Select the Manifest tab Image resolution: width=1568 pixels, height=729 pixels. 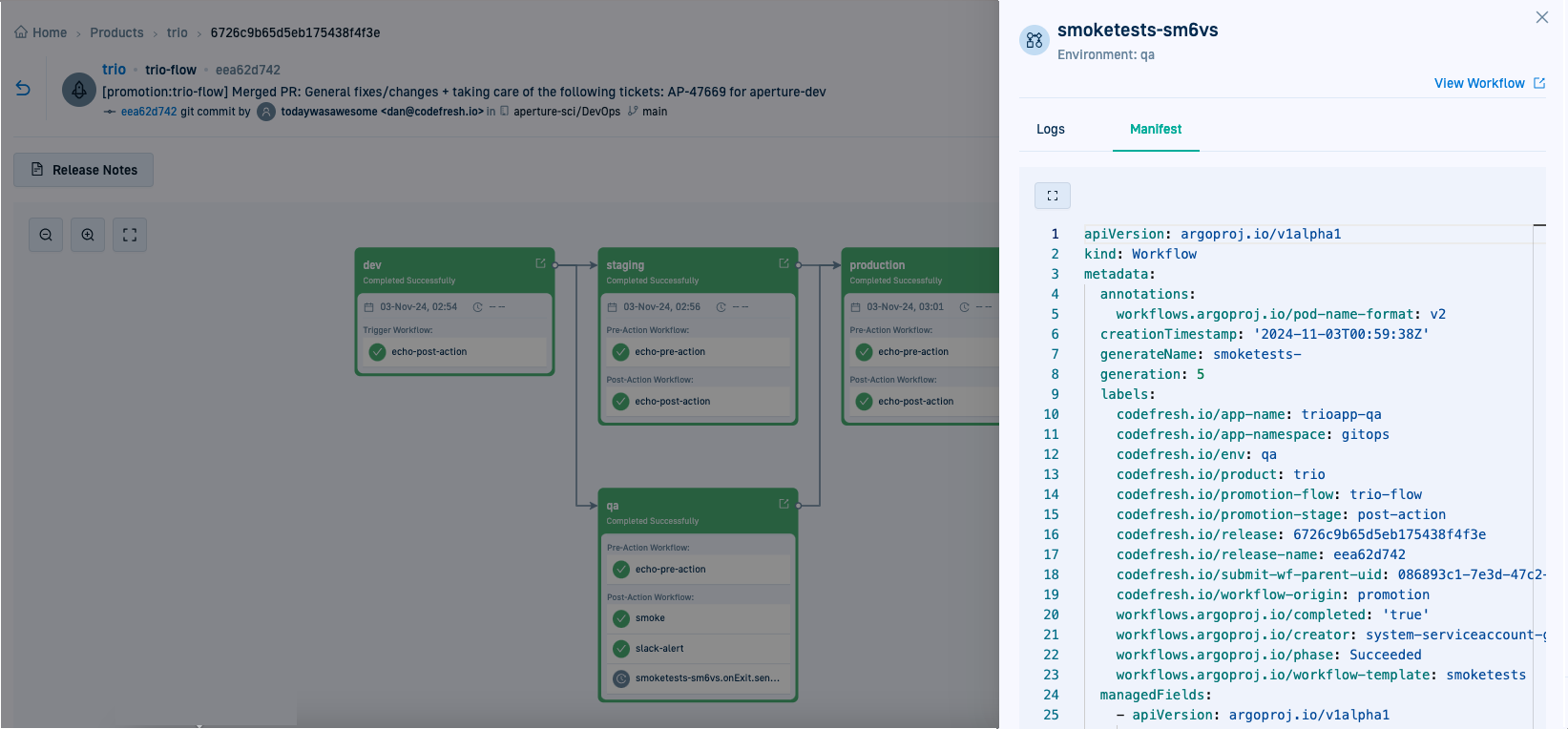1155,129
